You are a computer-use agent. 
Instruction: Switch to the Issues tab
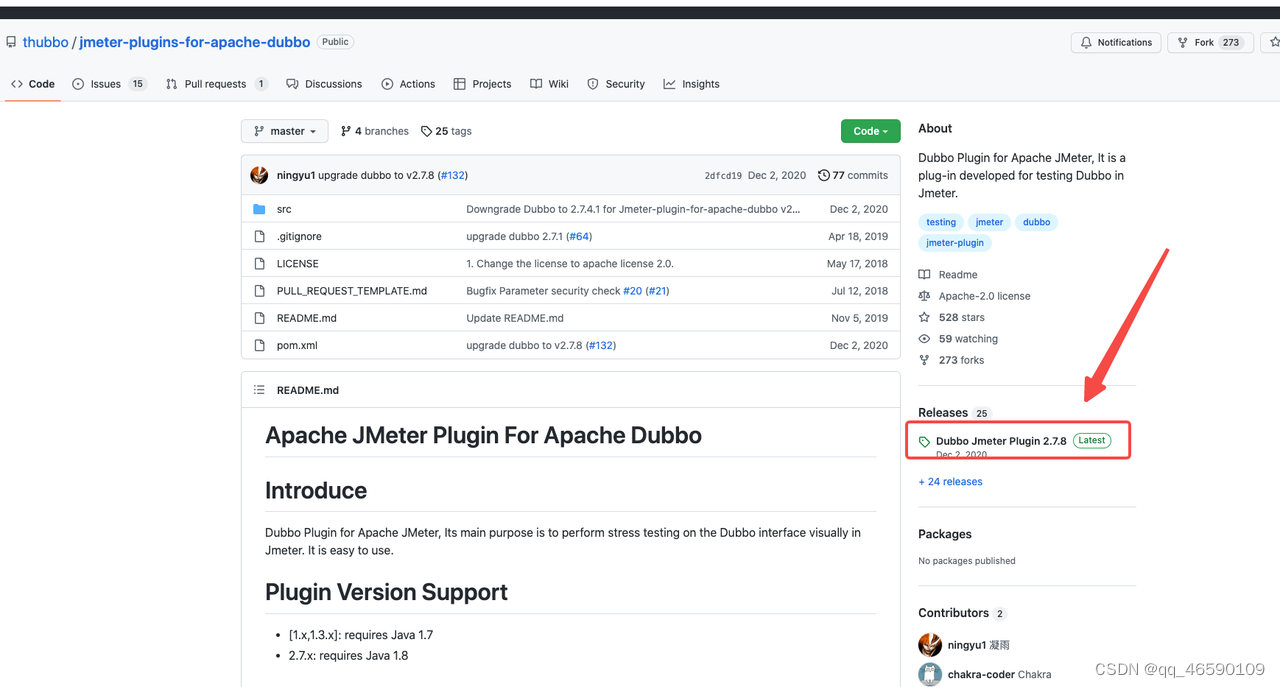pos(109,84)
